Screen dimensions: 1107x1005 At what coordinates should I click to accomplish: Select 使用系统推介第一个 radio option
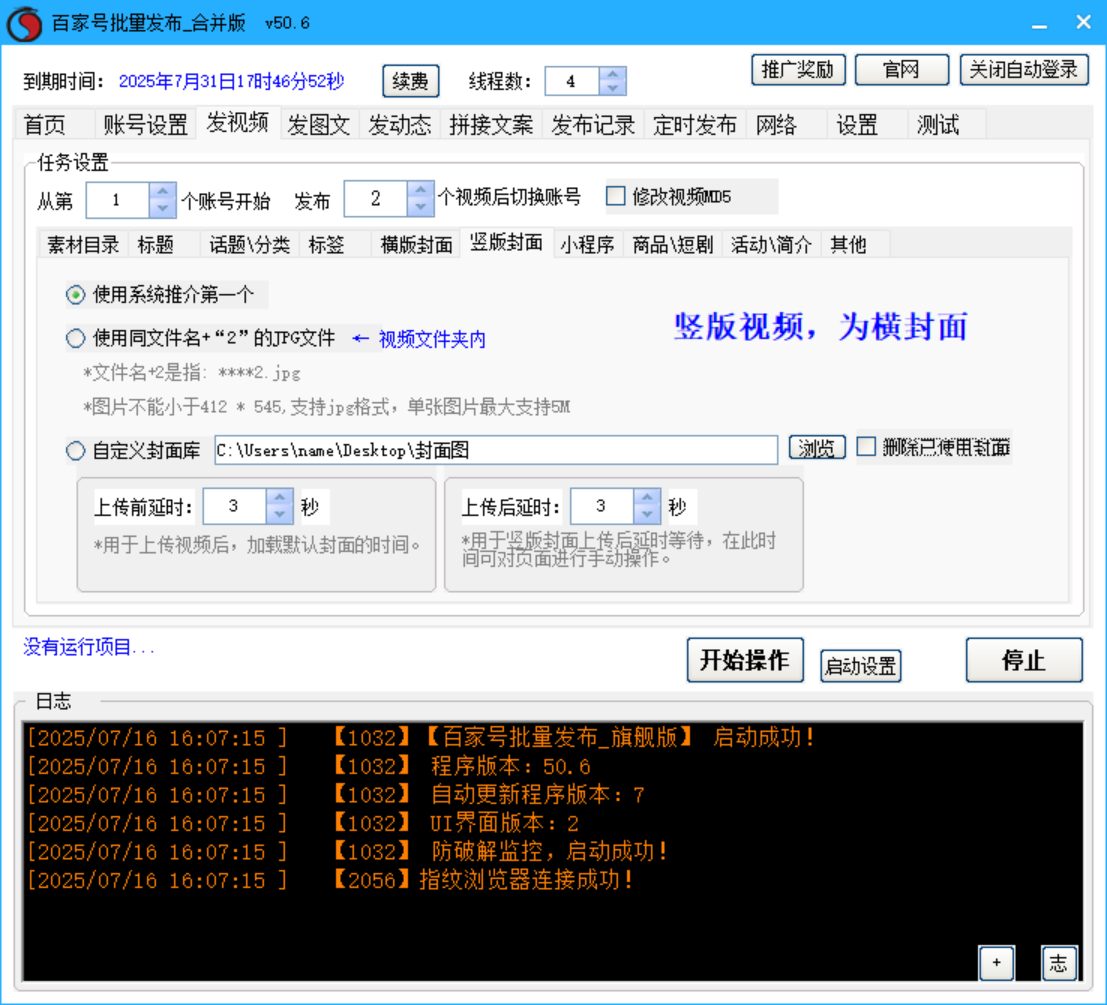click(76, 294)
